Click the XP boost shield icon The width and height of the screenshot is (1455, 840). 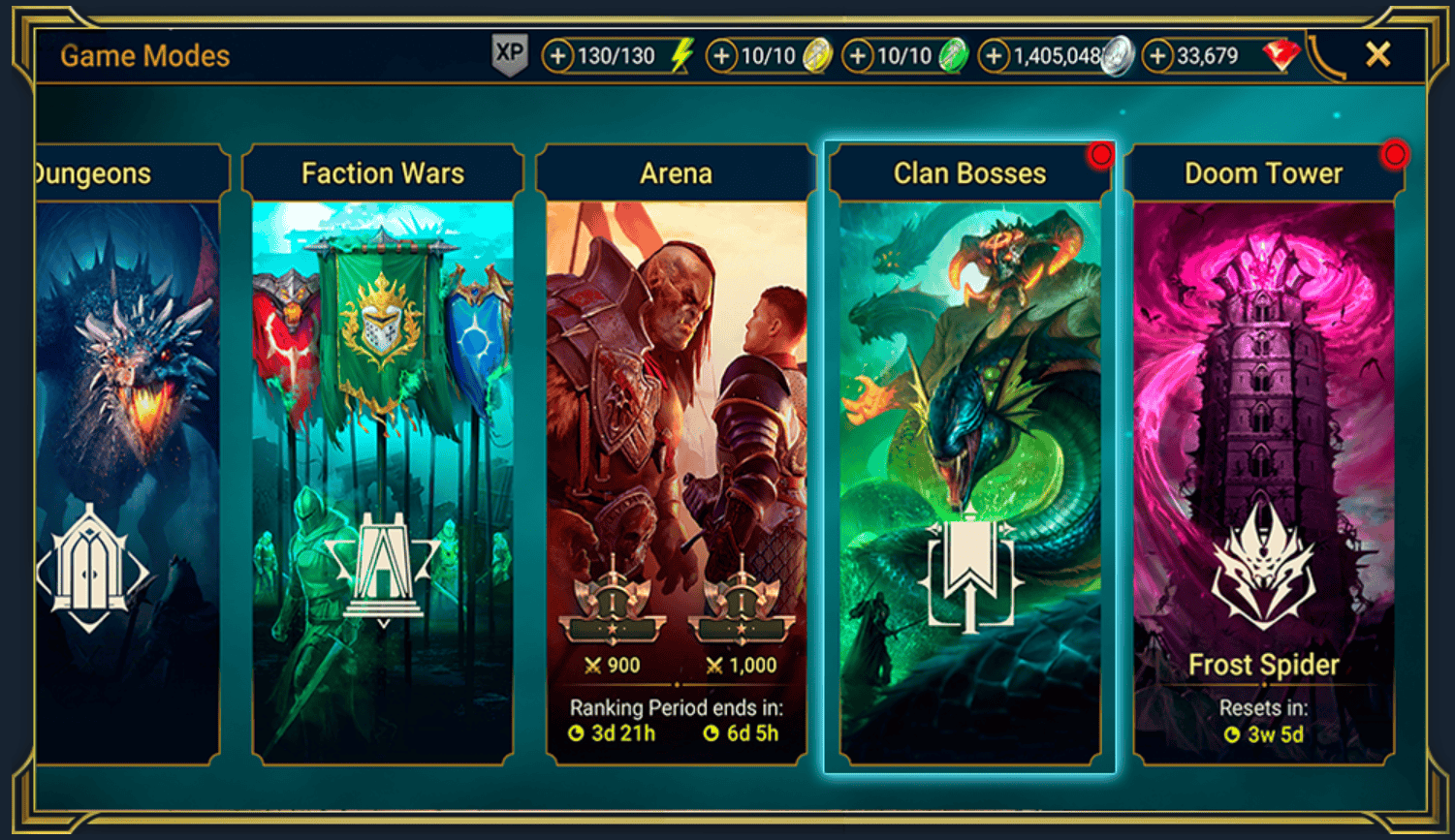point(510,55)
